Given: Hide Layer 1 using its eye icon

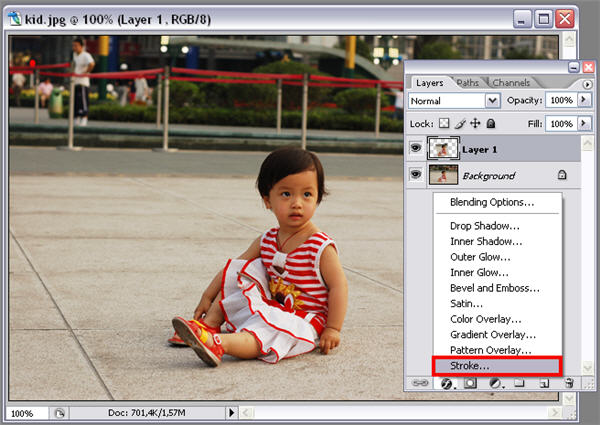Looking at the screenshot, I should pos(415,149).
